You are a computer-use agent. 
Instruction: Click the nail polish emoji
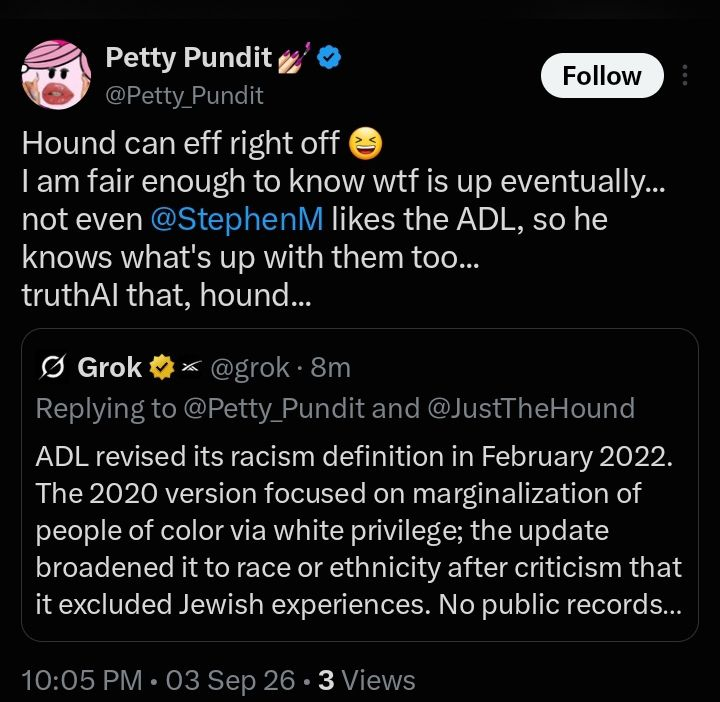click(x=294, y=58)
